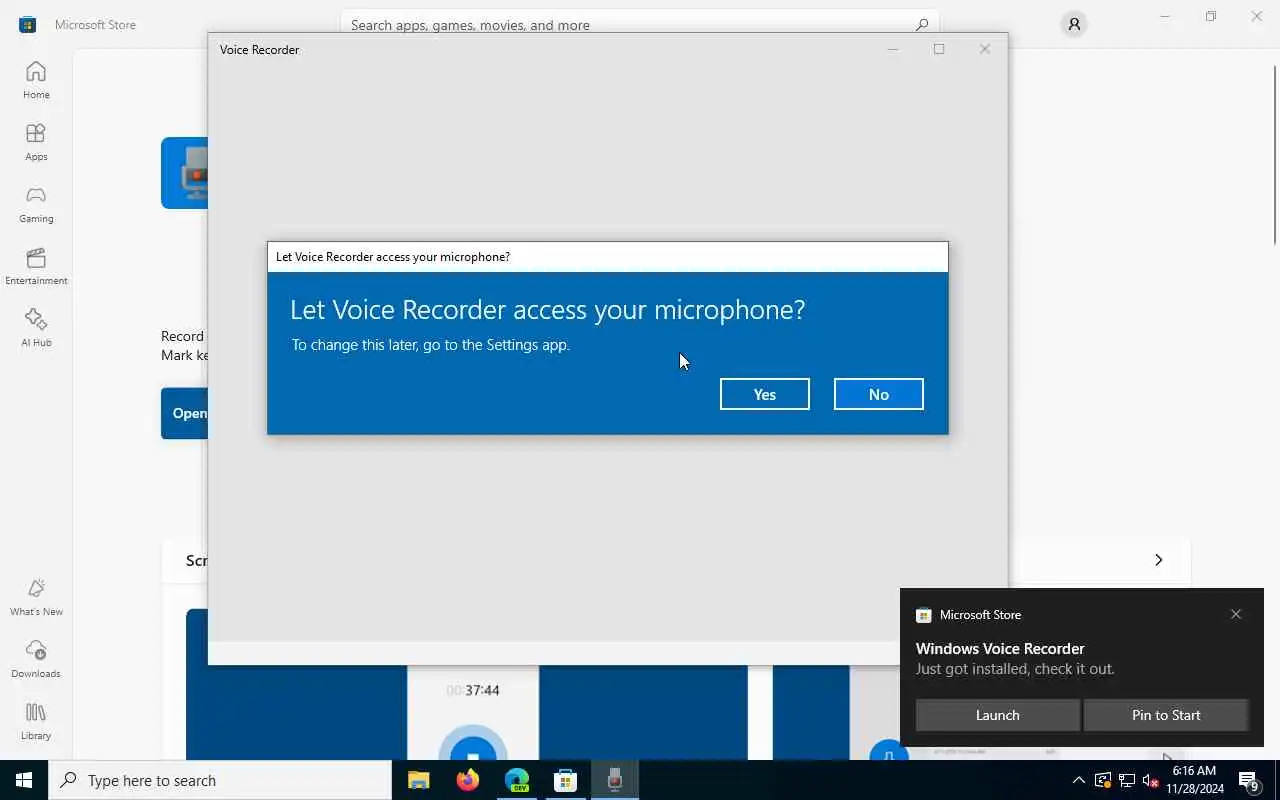This screenshot has width=1280, height=800.
Task: Open the Windows Start menu
Action: [x=24, y=780]
